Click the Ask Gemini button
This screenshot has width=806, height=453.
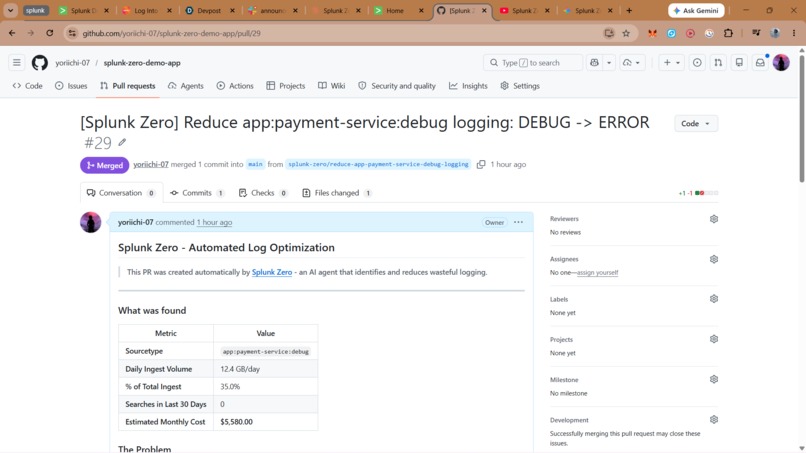(697, 10)
